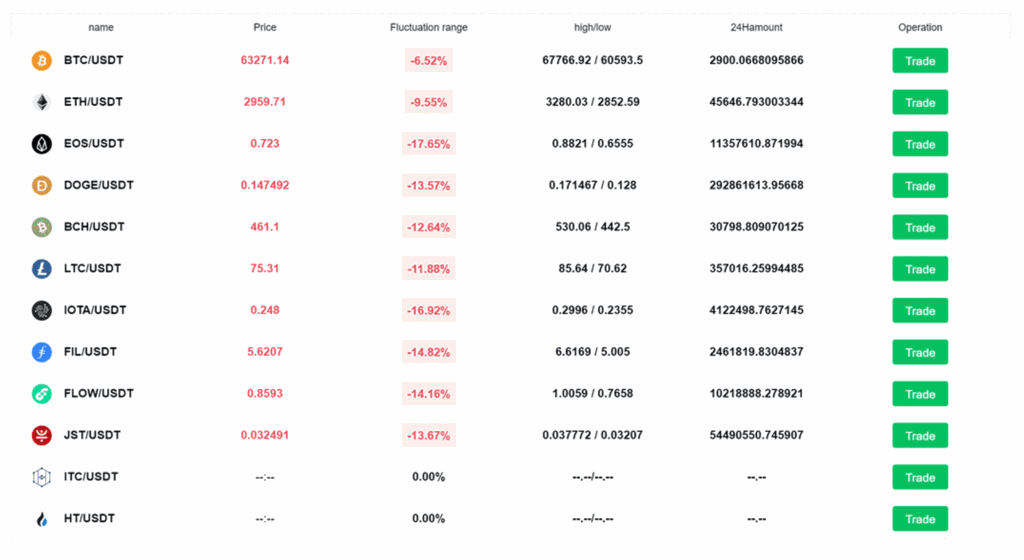Click the Ethereum diamond icon
Image resolution: width=1024 pixels, height=560 pixels.
(41, 102)
